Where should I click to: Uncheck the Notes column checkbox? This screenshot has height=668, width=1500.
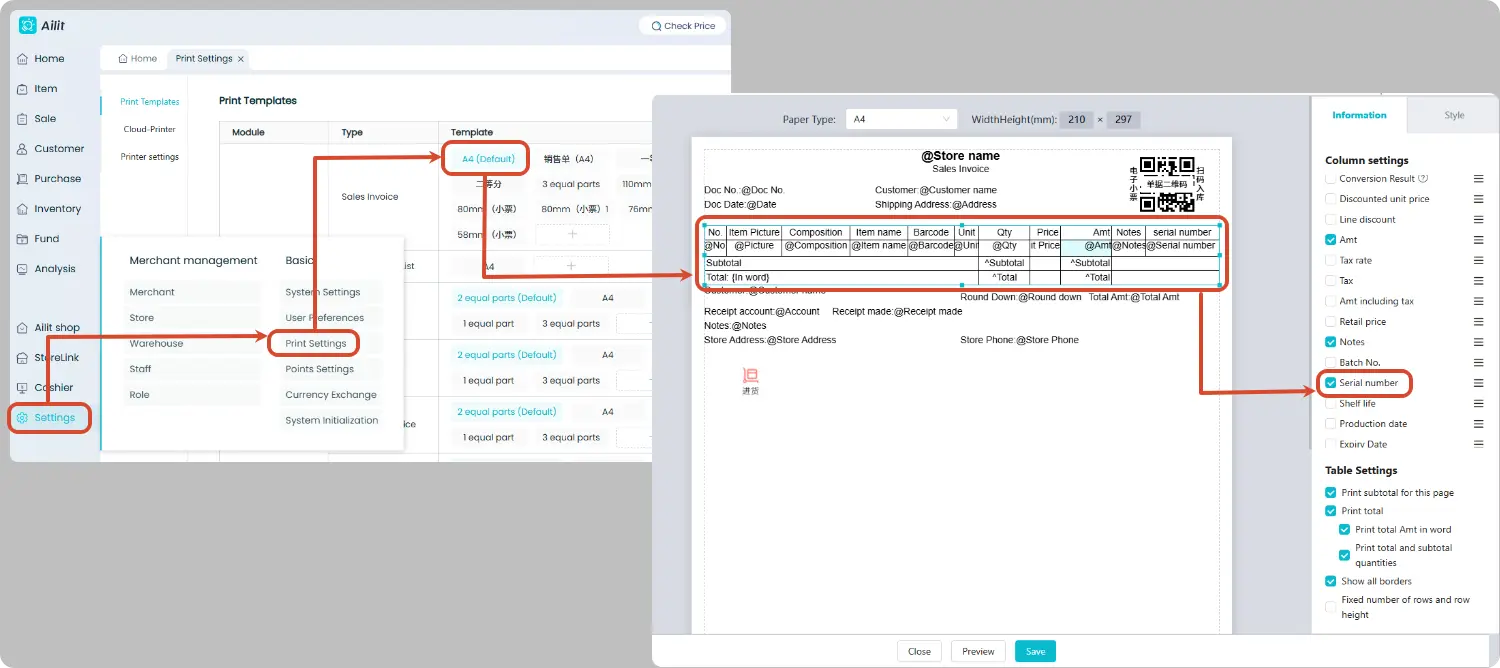(1330, 342)
